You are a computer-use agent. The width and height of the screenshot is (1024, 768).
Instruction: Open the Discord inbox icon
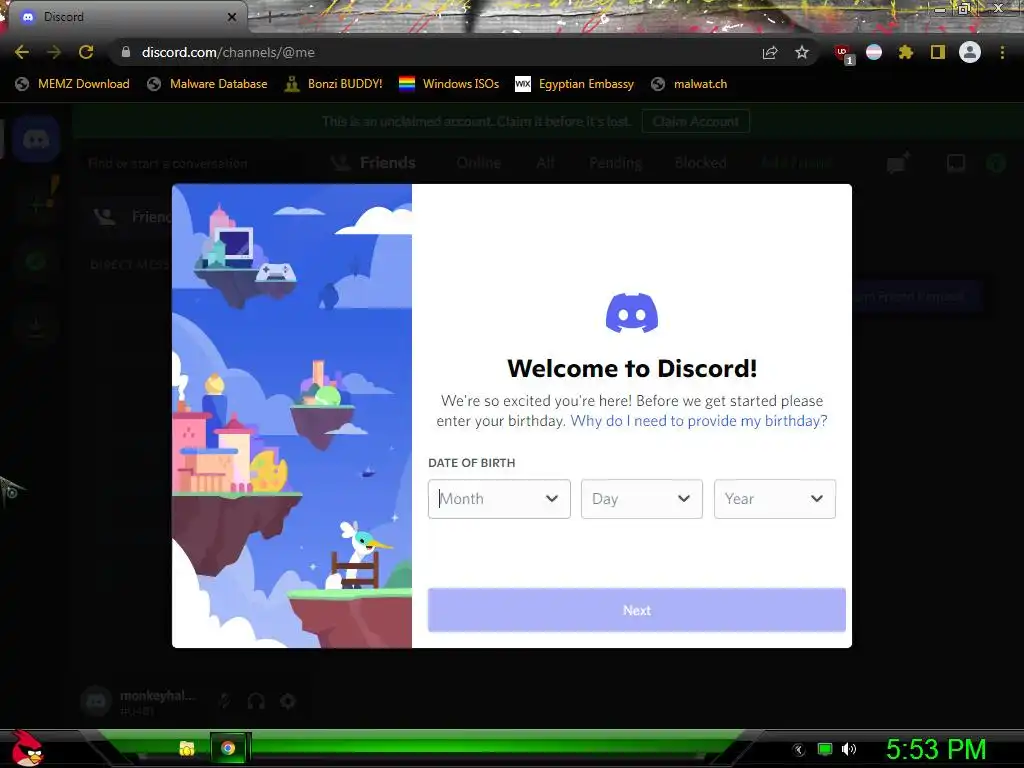coord(956,163)
